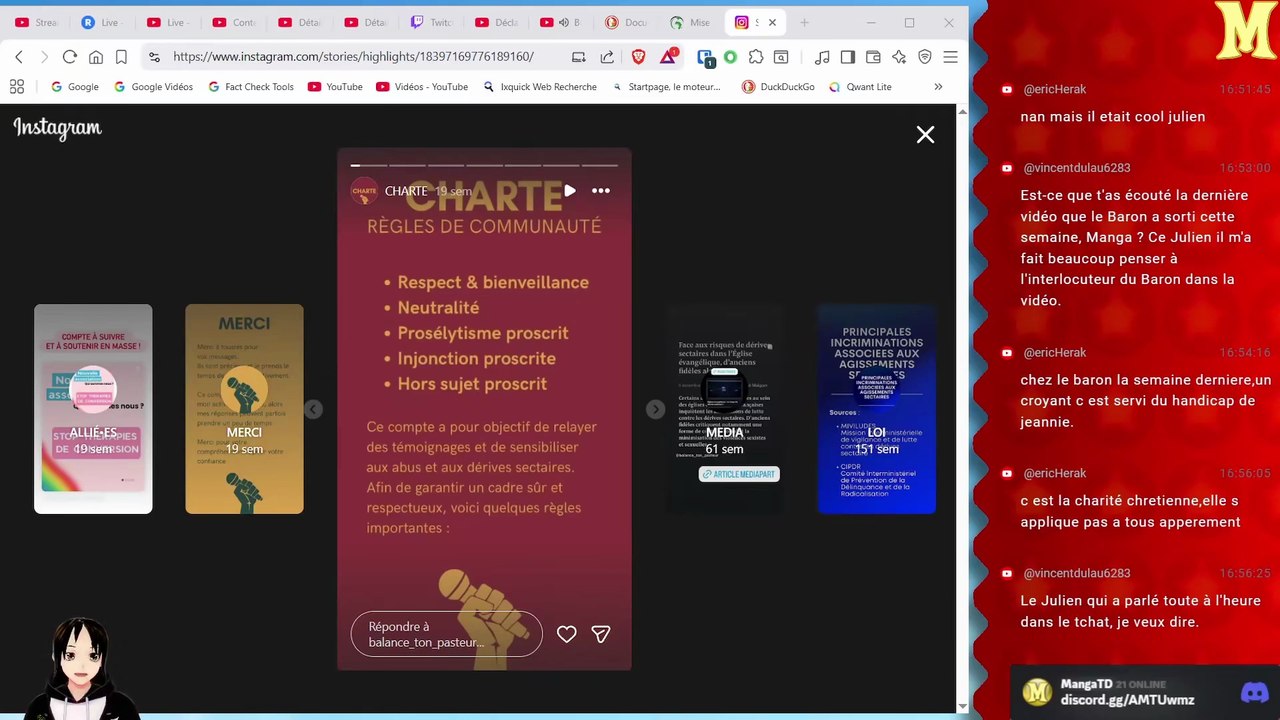Click the discord.gg/AMTUwmz invite text

1127,700
